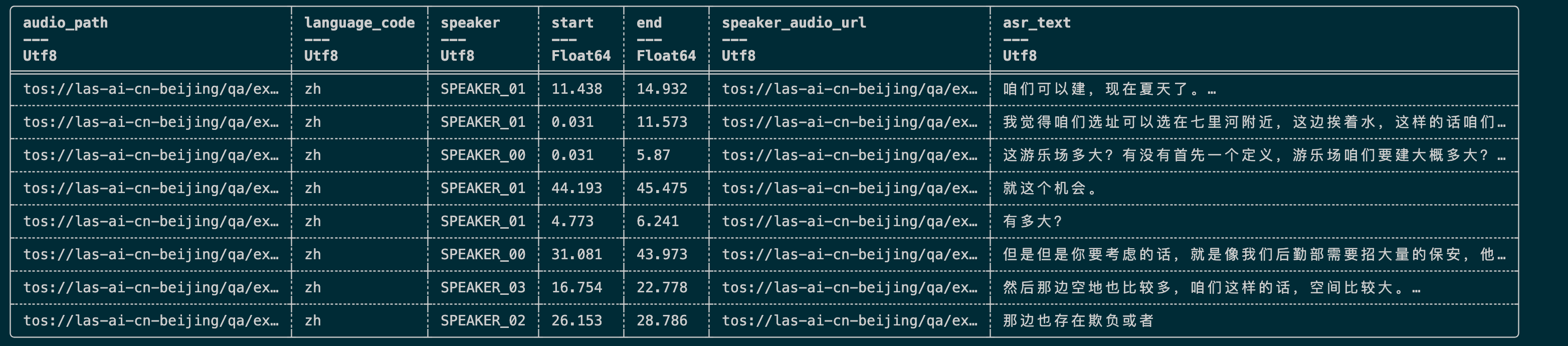Viewport: 1568px width, 346px height.
Task: Click the transcript starting with 那边也存在欺负
Action: [1078, 320]
